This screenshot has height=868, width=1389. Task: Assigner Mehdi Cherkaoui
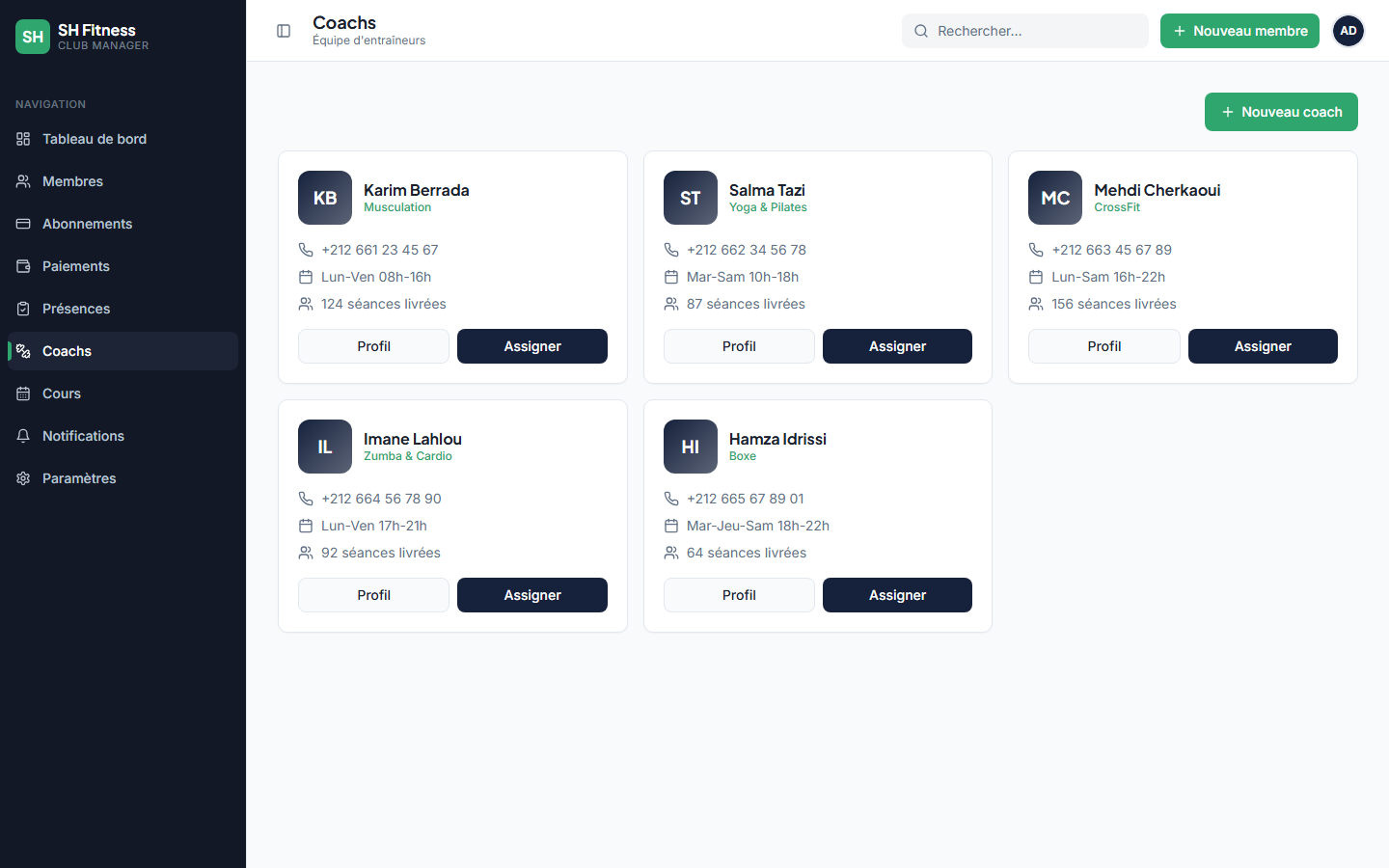1263,346
